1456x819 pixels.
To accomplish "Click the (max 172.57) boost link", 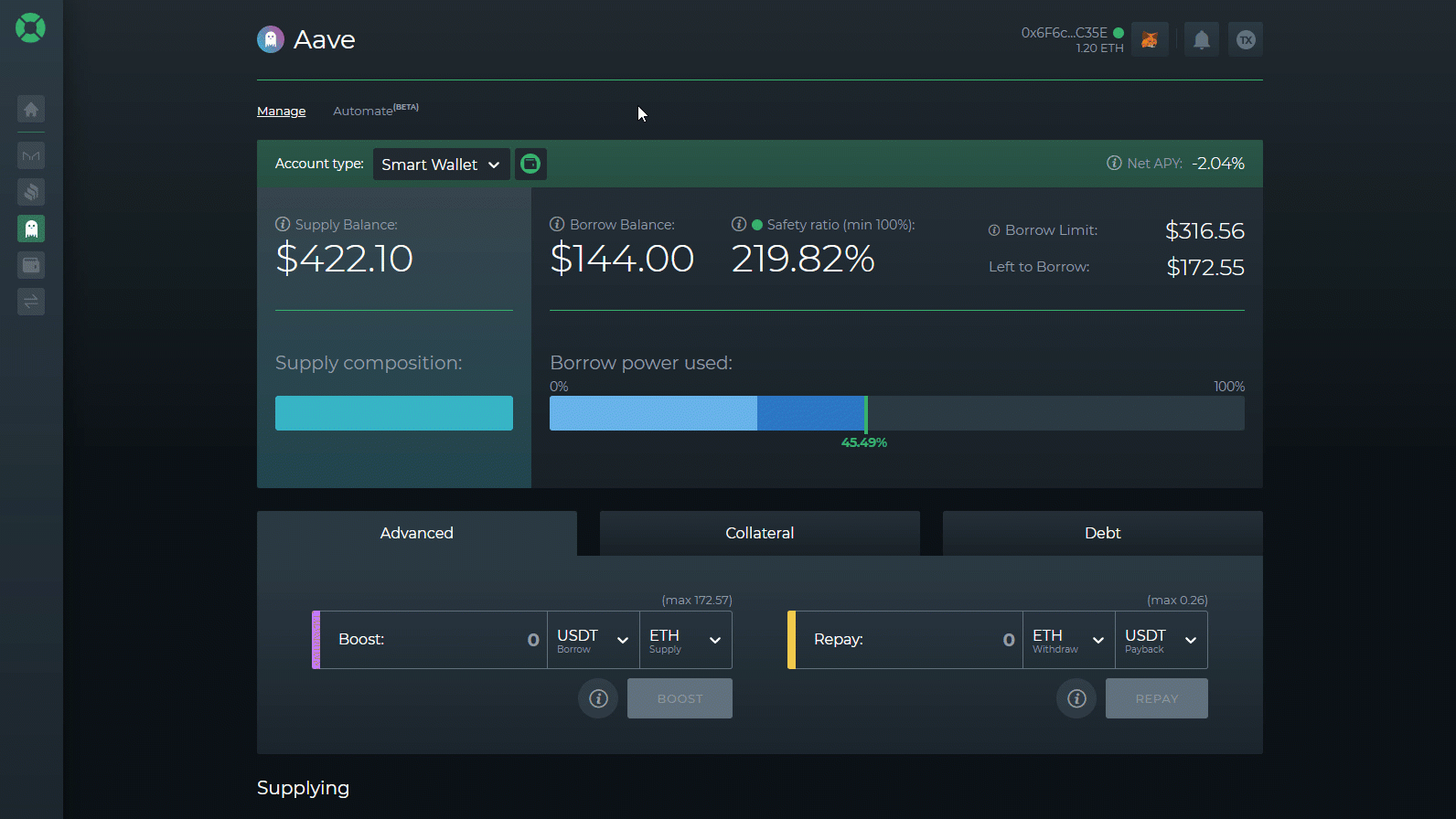I will point(697,601).
